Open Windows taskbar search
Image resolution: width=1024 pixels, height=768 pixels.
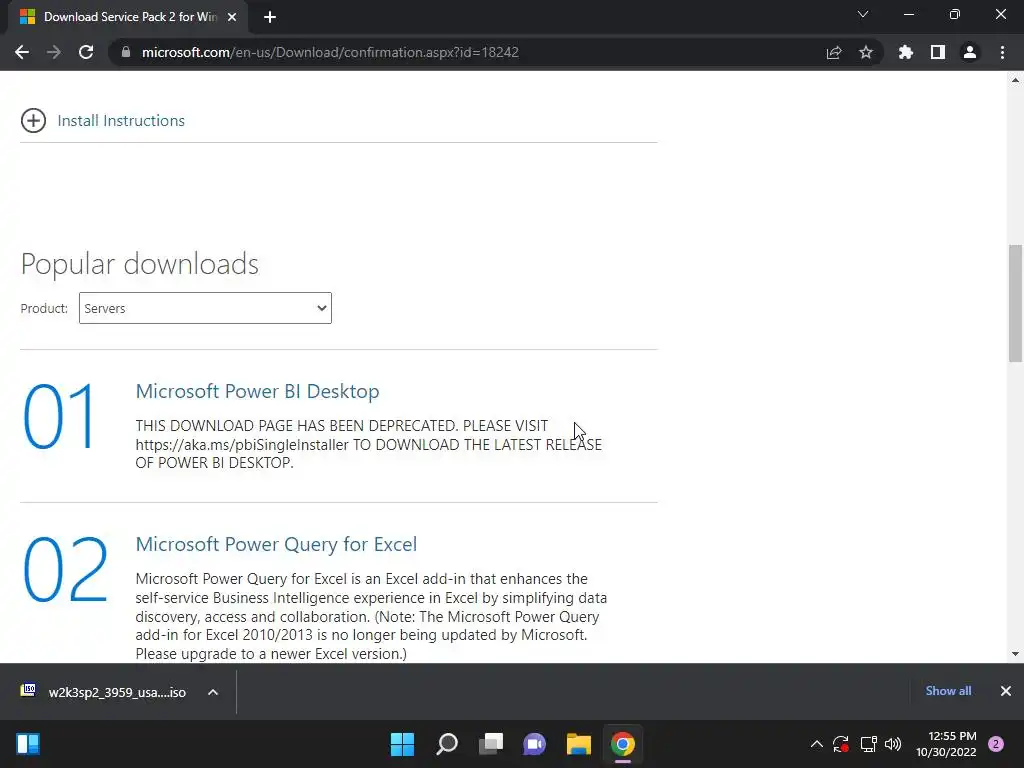447,744
